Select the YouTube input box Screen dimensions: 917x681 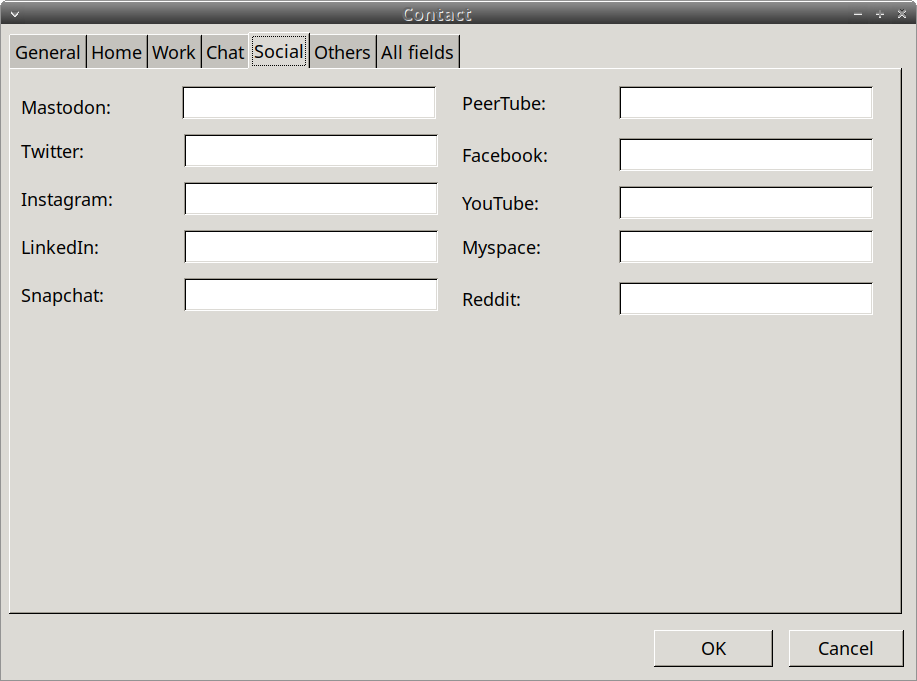coord(746,203)
